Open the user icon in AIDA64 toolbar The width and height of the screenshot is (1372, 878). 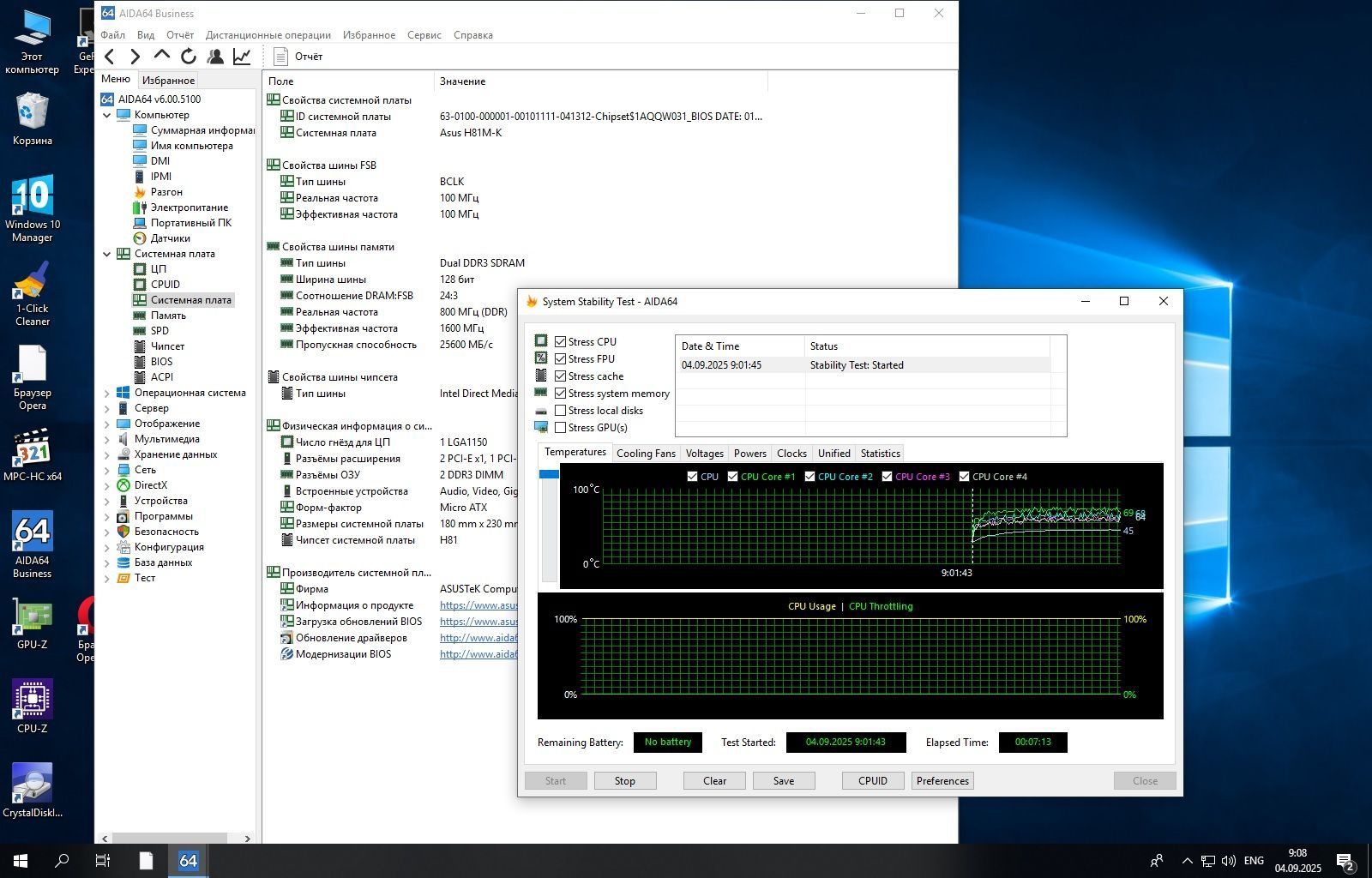(215, 57)
